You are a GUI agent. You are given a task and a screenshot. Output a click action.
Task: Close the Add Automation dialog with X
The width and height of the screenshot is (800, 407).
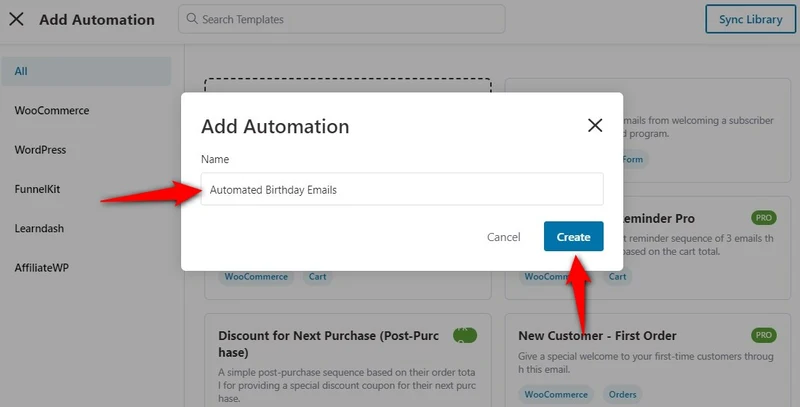point(595,125)
